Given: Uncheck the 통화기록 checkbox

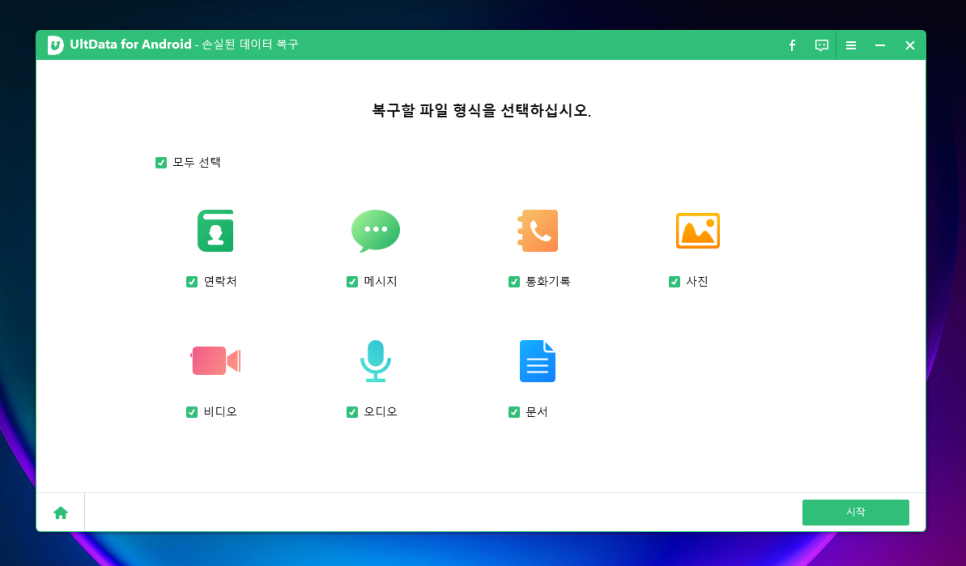Looking at the screenshot, I should point(514,281).
